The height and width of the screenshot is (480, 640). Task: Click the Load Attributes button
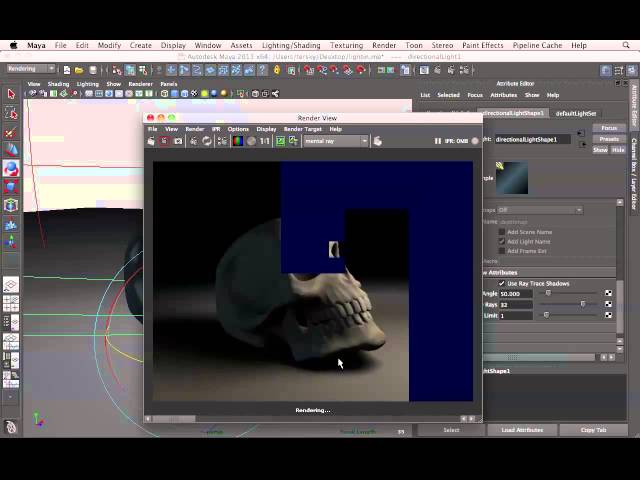(522, 430)
